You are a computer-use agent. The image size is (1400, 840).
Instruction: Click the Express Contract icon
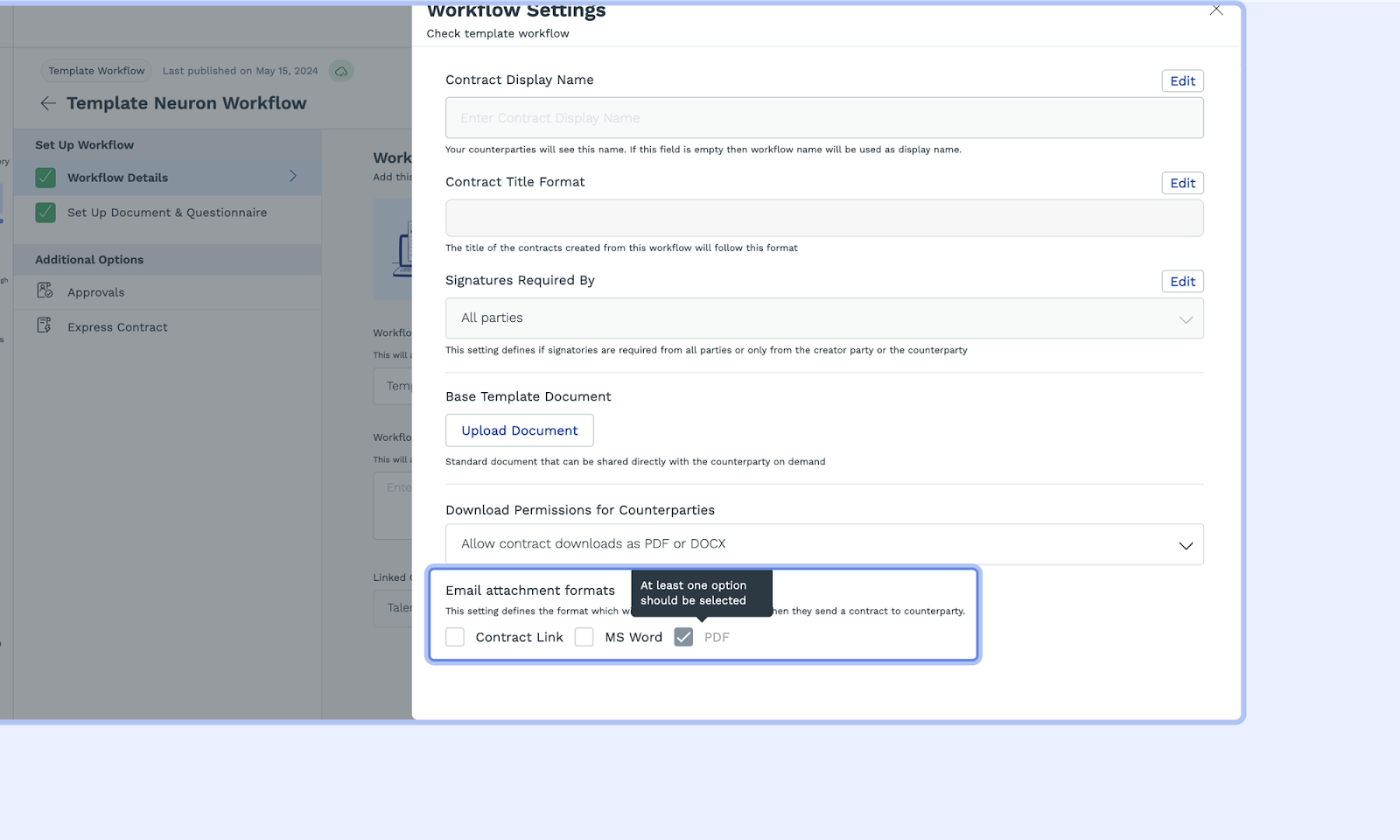tap(45, 326)
